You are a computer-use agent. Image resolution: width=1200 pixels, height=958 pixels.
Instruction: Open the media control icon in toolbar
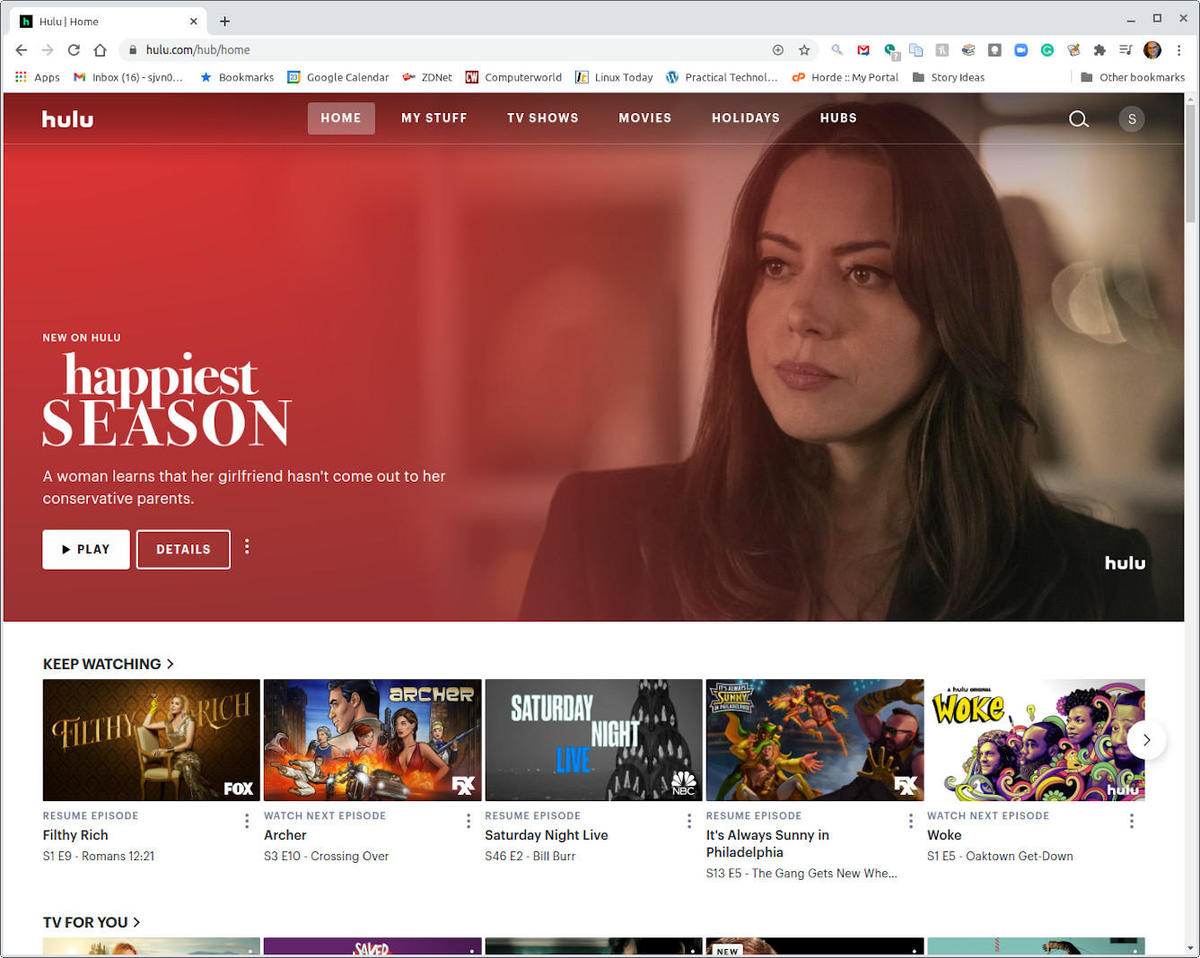click(1126, 50)
